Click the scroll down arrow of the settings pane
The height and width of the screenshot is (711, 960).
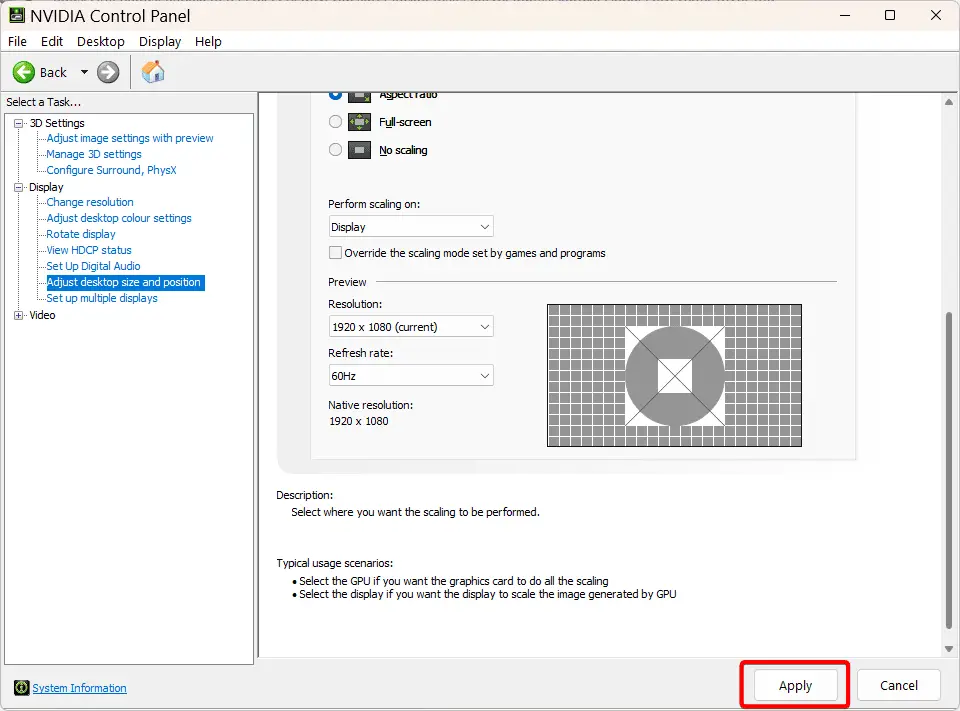pos(949,649)
